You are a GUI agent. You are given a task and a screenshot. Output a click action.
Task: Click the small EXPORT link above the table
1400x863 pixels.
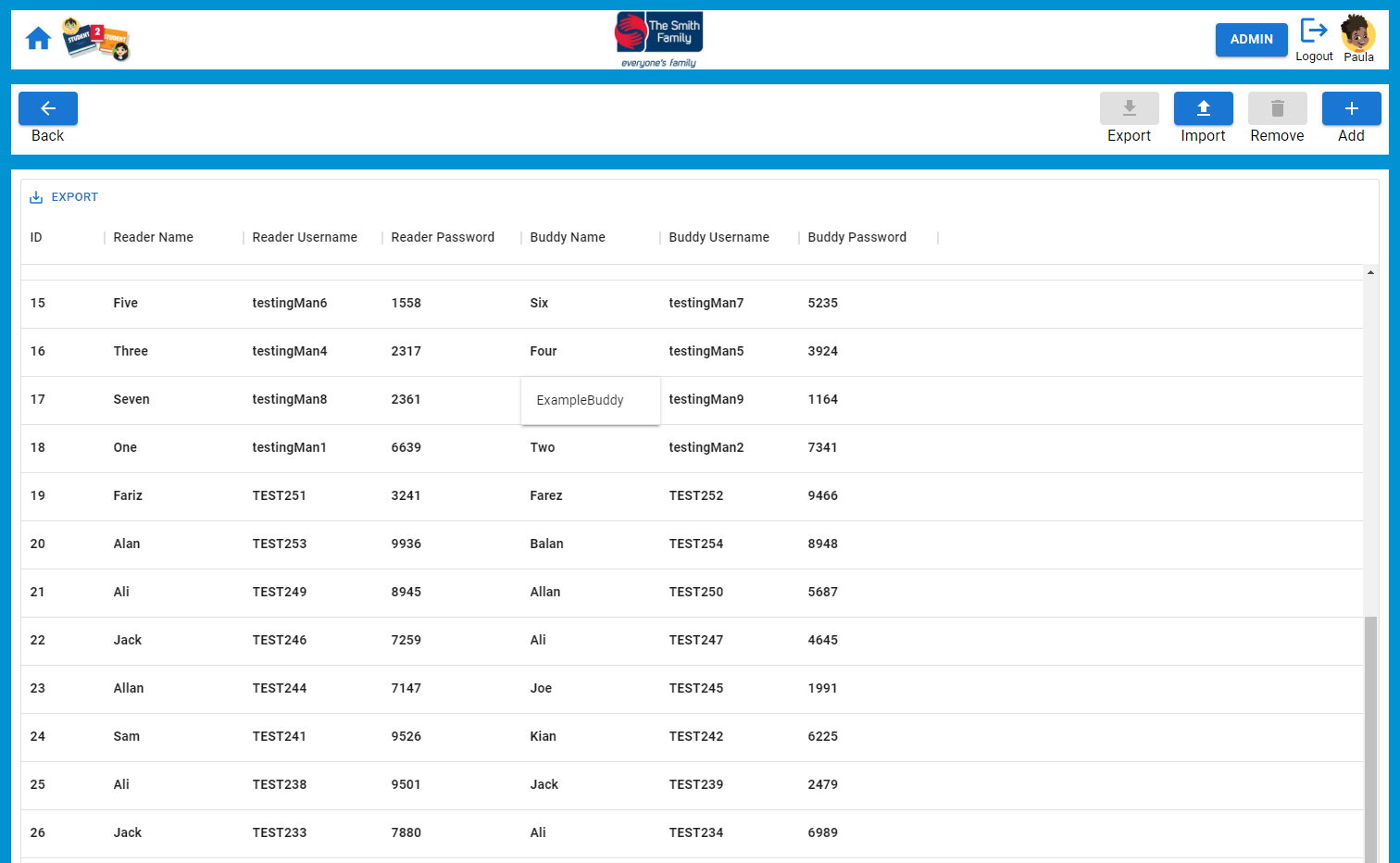(64, 197)
